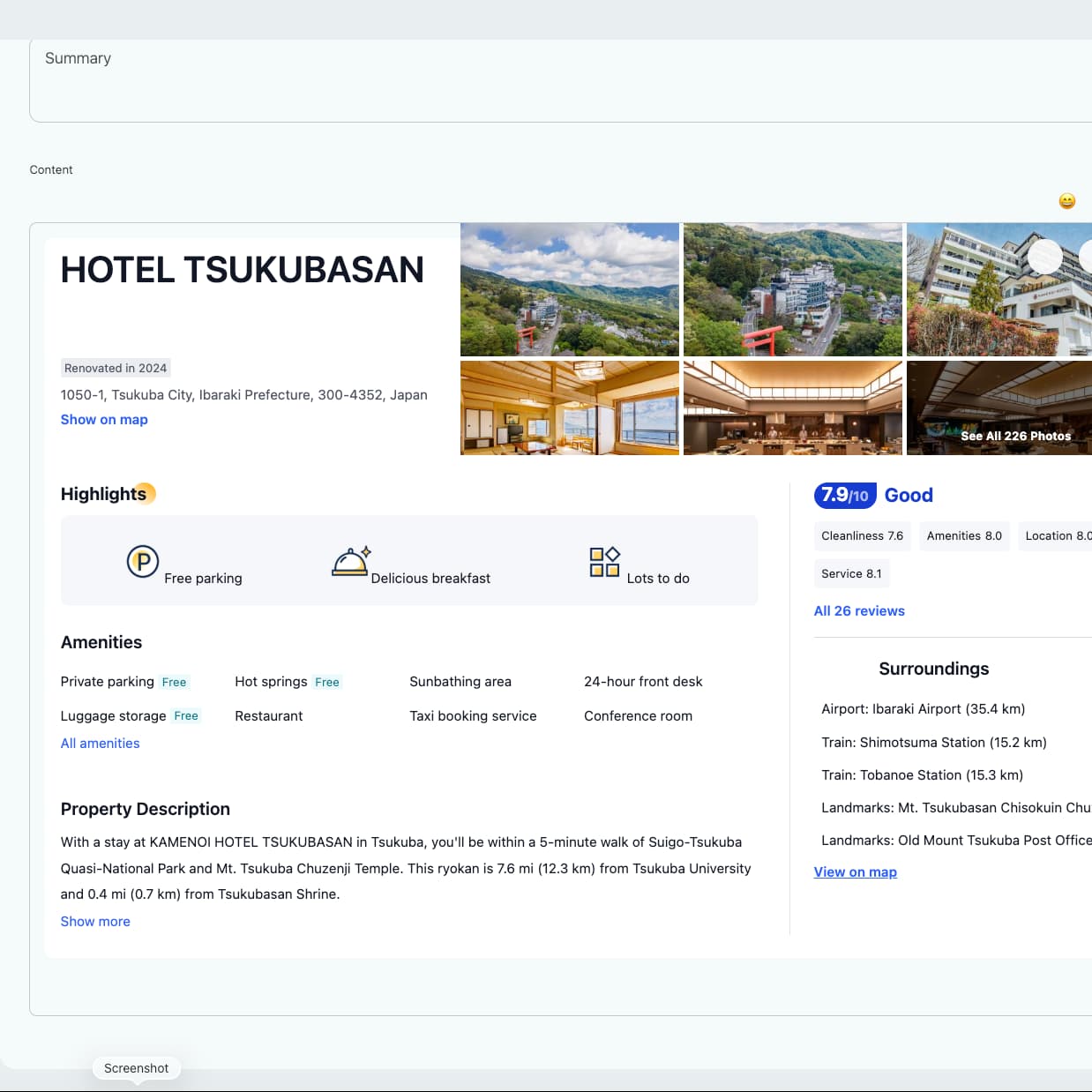1092x1092 pixels.
Task: Click See All 226 Photos
Action: pyautogui.click(x=1014, y=436)
